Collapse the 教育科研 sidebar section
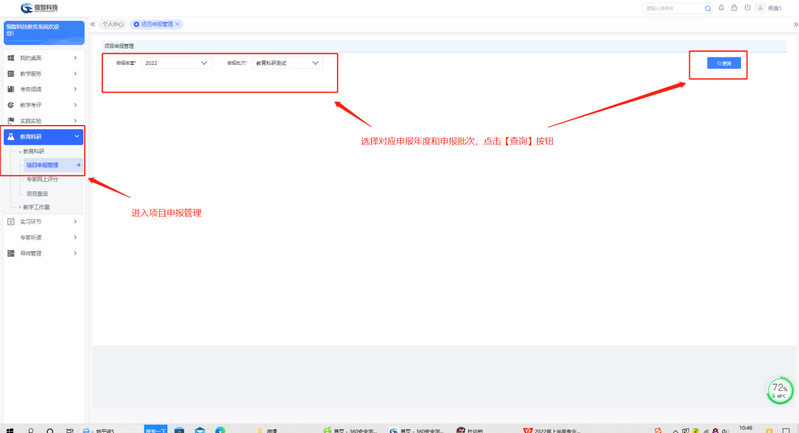Screen dimensions: 799x433 point(76,137)
